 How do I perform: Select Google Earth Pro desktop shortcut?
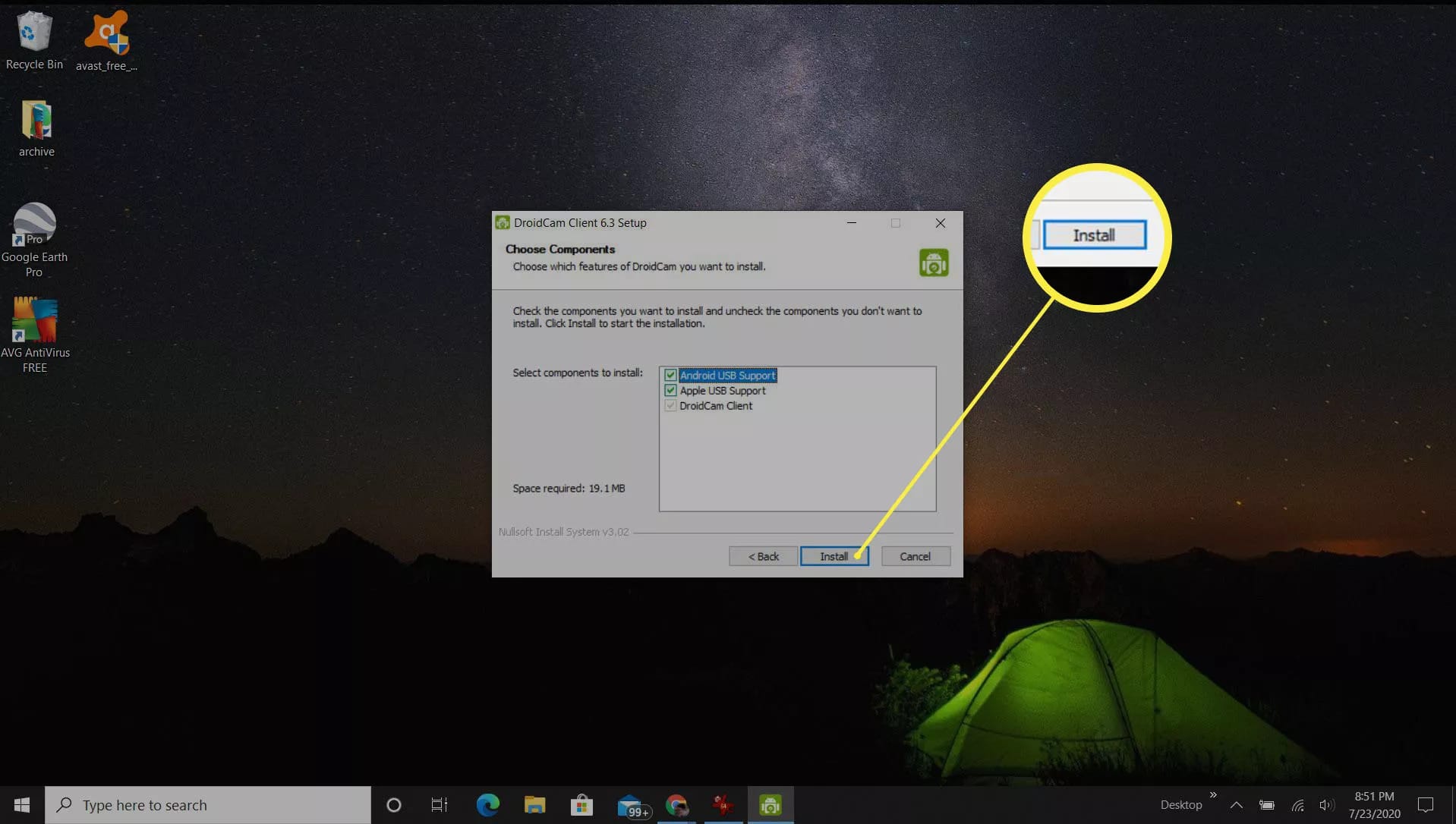coord(34,240)
